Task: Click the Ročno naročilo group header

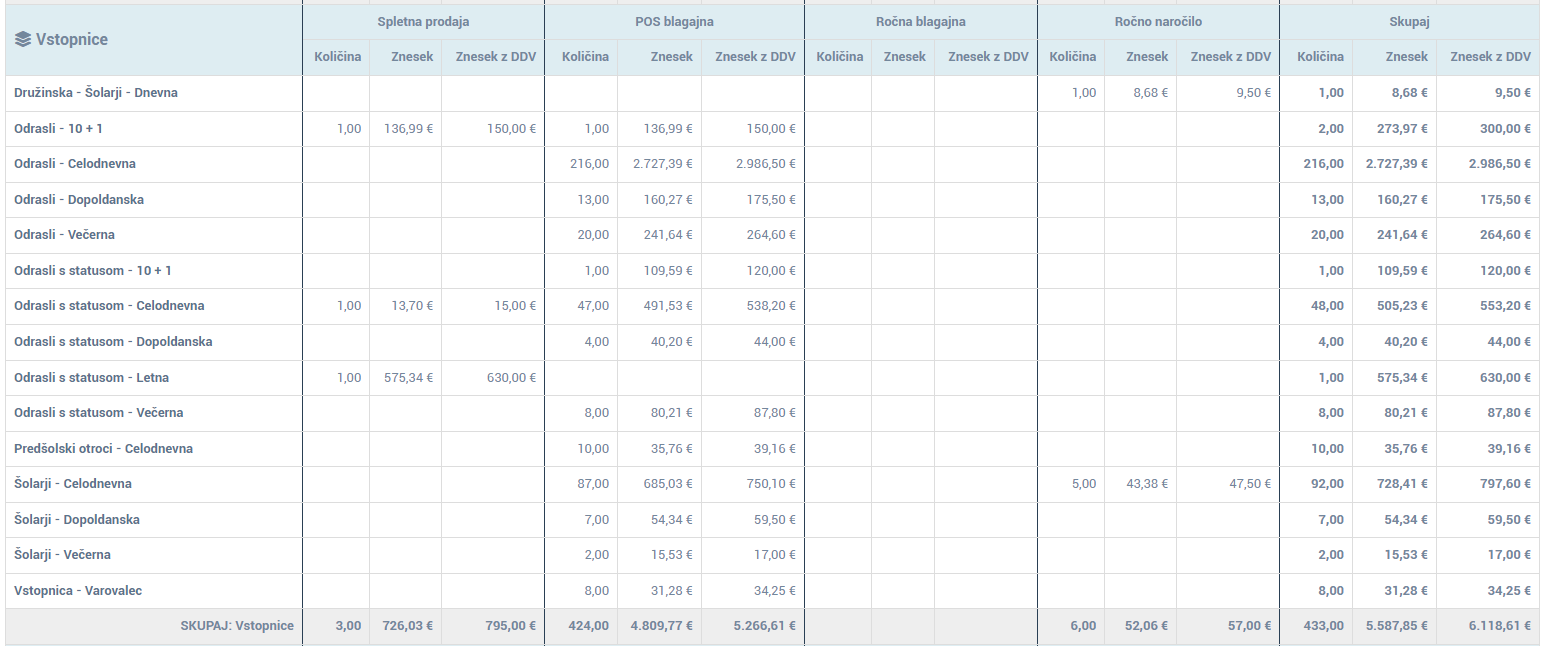Action: click(1158, 22)
